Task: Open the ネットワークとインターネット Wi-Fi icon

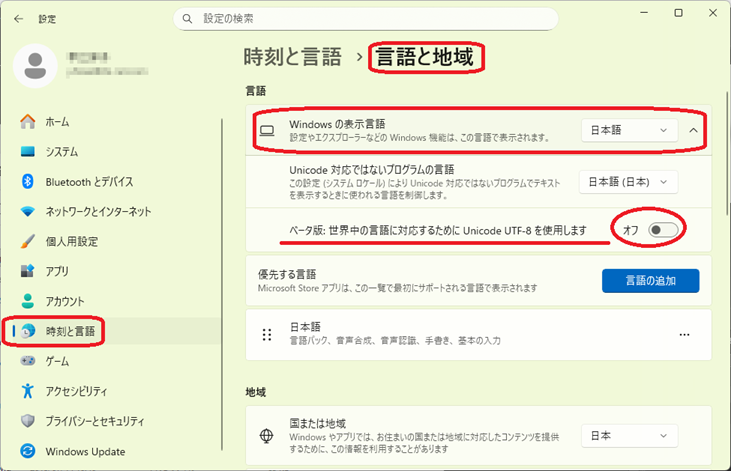Action: point(27,211)
